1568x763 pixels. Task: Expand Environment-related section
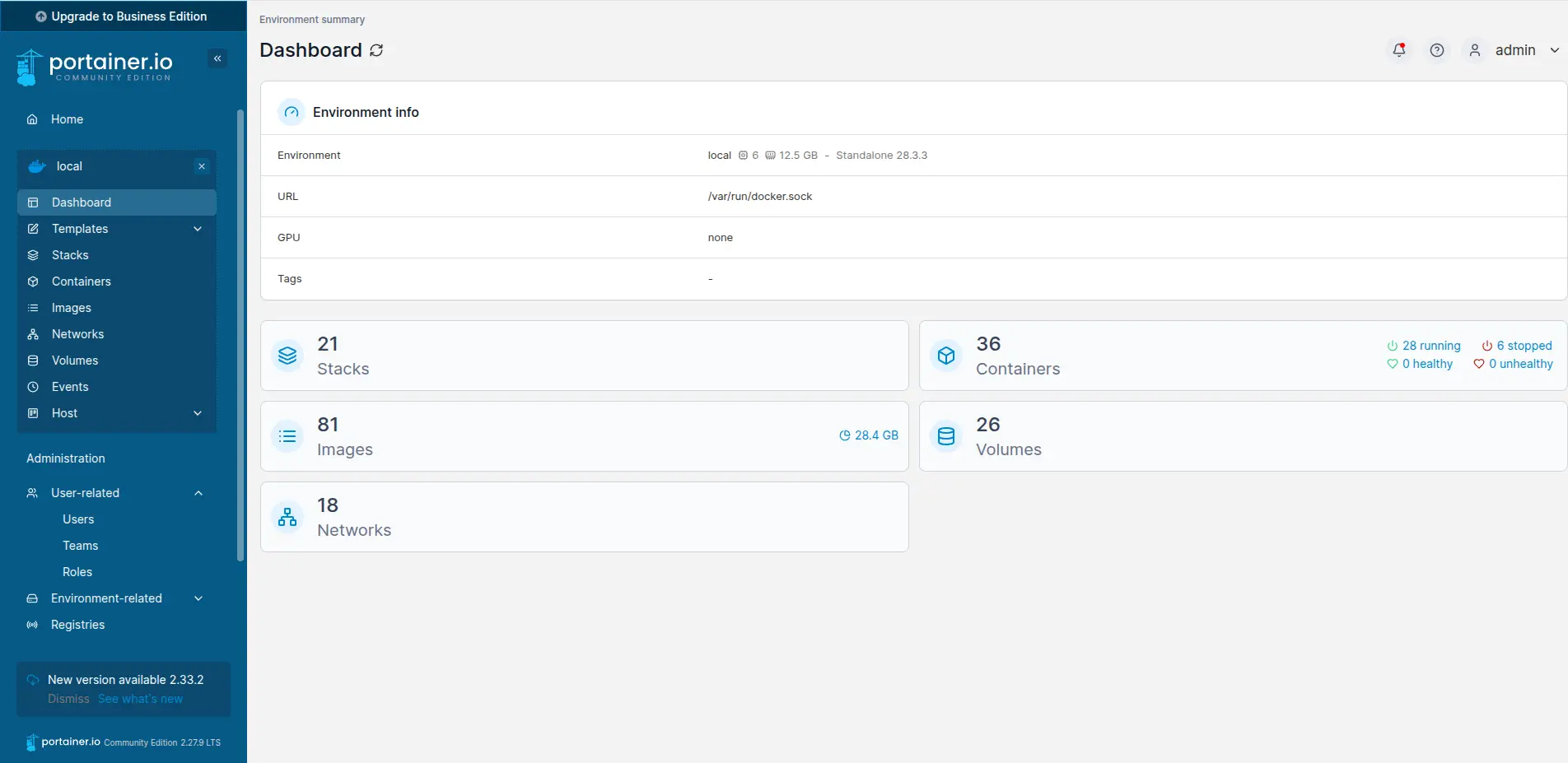tap(198, 598)
